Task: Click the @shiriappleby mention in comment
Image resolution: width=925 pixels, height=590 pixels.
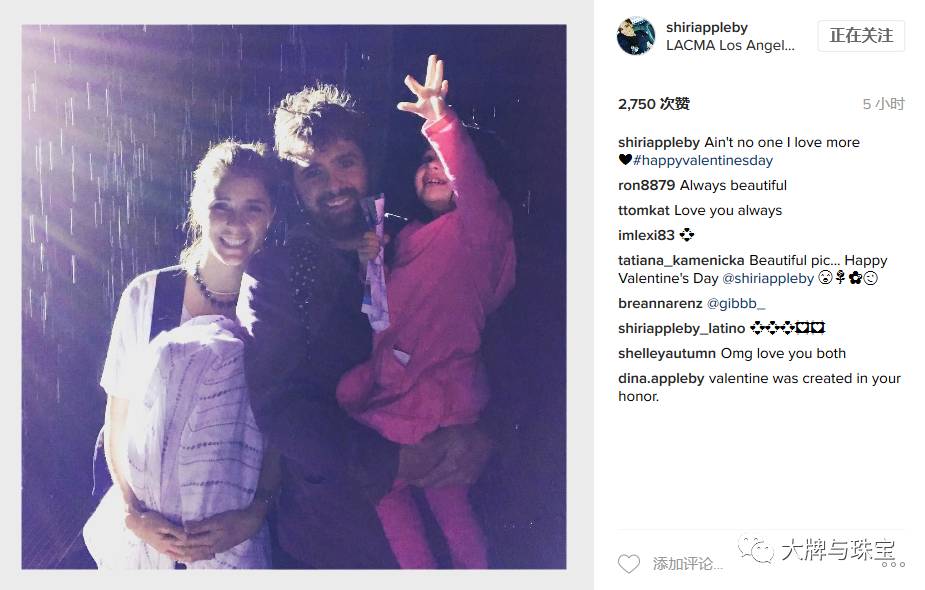Action: pyautogui.click(x=767, y=278)
